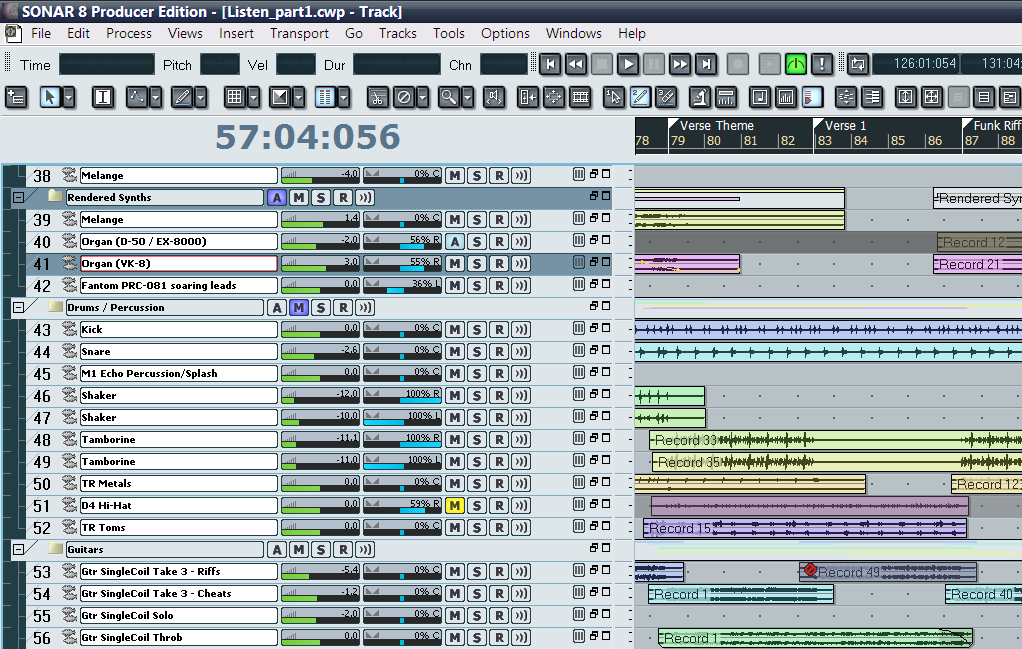Click the Verse 1 timeline marker

845,126
